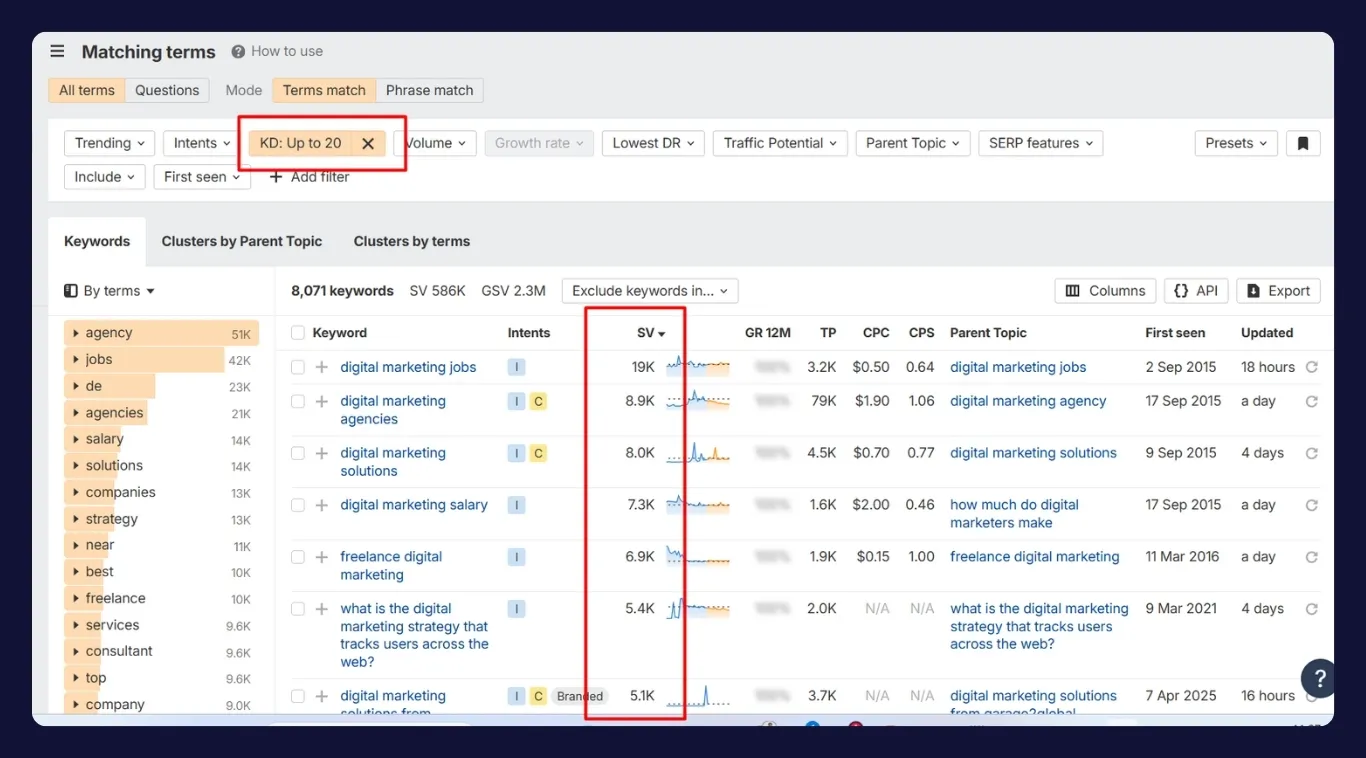The height and width of the screenshot is (758, 1366).
Task: Open the Trending filter dropdown
Action: 110,143
